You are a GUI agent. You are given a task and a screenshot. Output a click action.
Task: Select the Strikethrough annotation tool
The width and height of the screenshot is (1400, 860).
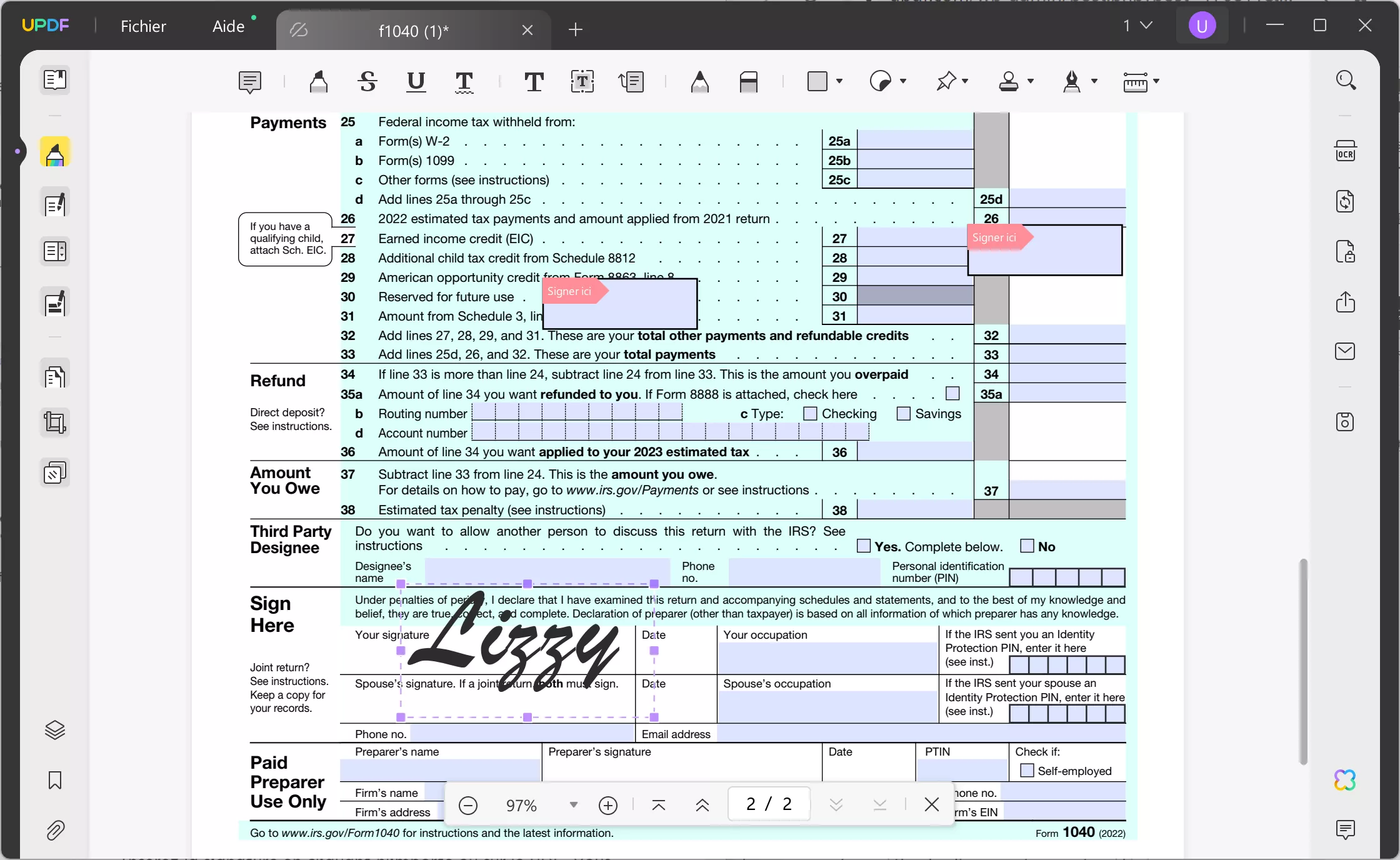tap(367, 82)
